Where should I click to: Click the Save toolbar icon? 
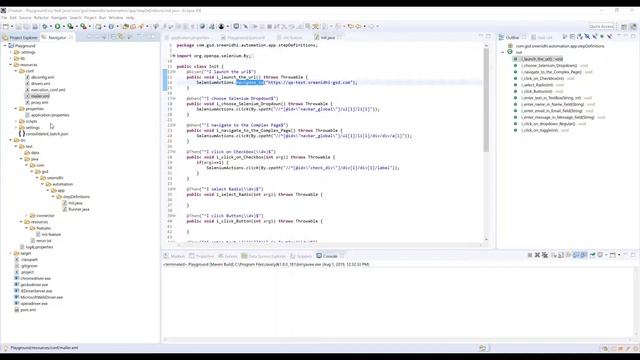pyautogui.click(x=18, y=27)
